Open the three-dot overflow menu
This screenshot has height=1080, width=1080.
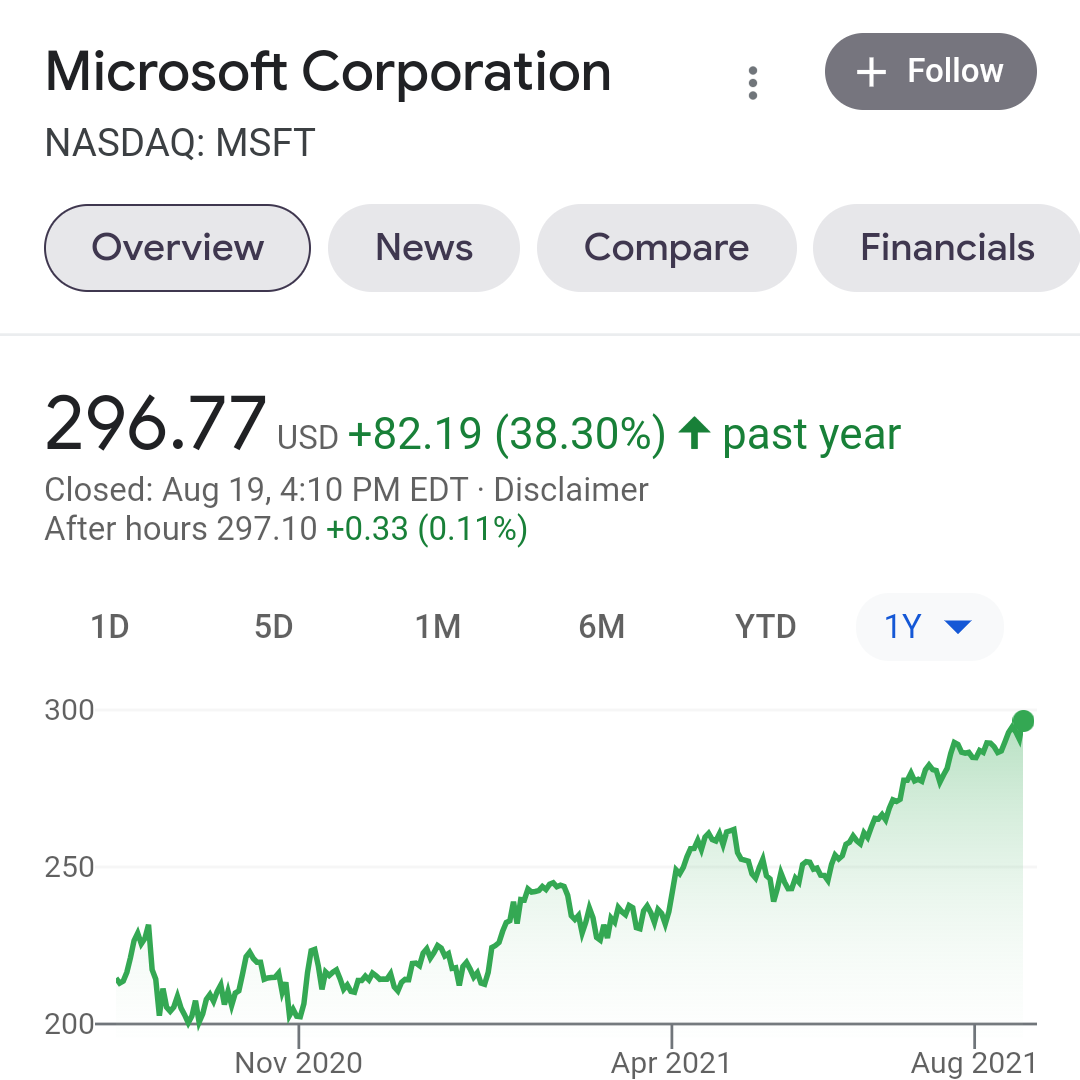pos(752,84)
